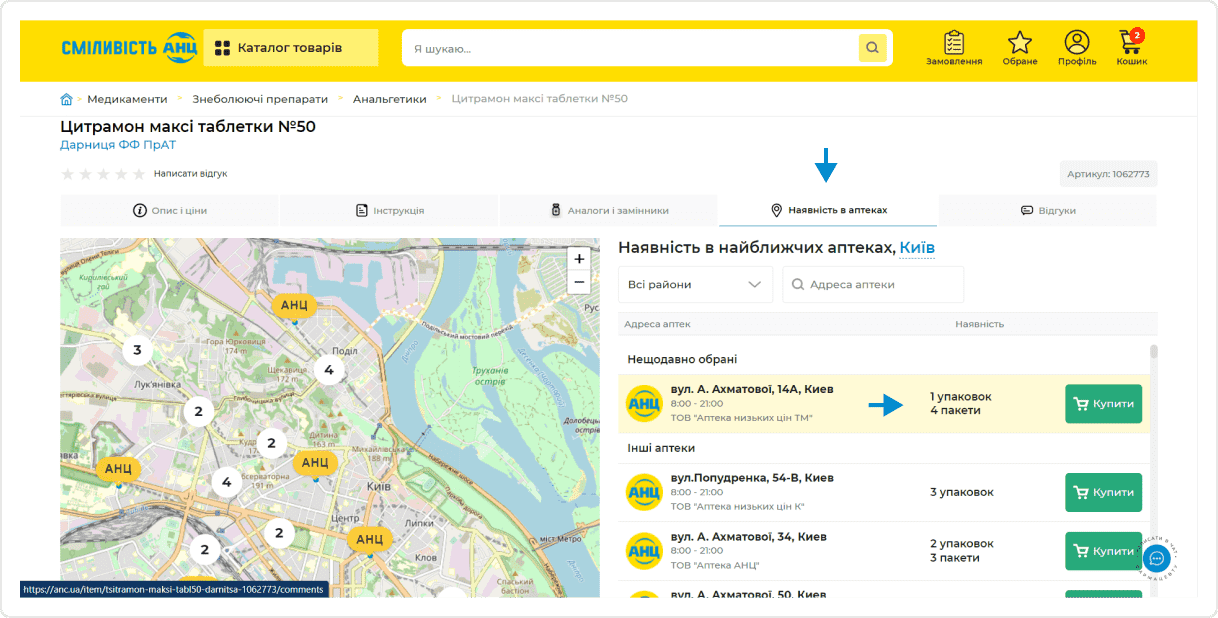Click the Київ city link
The image size is (1218, 618).
pos(917,247)
